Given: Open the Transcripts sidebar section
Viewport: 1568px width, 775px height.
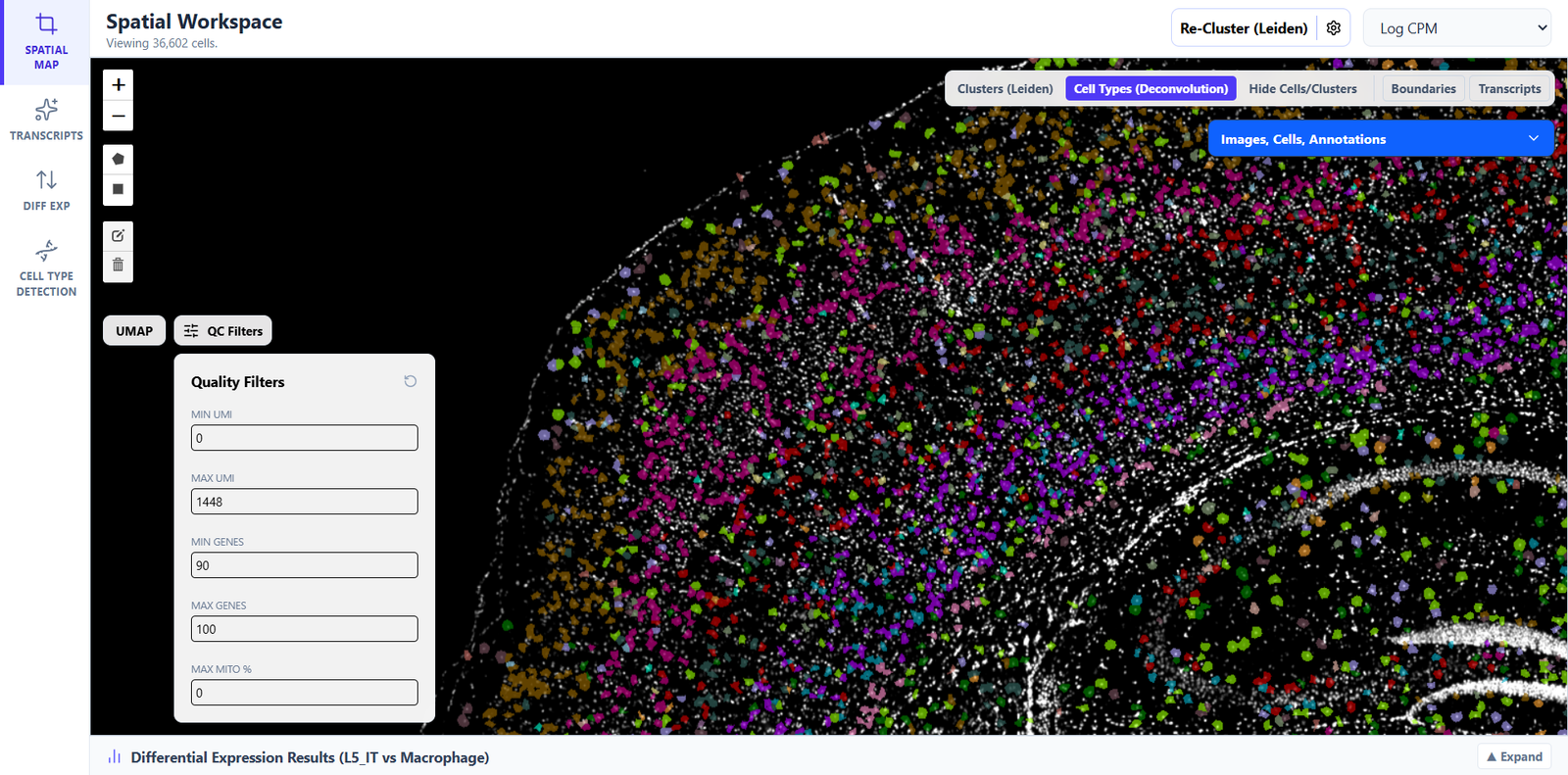Looking at the screenshot, I should 46,121.
